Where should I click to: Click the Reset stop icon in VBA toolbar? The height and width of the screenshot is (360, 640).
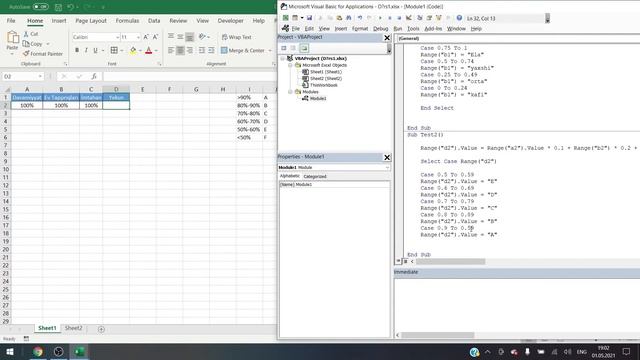pos(399,18)
